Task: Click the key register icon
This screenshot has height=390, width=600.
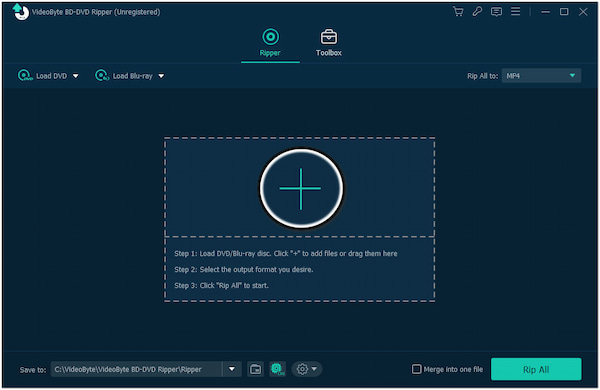Action: click(477, 11)
